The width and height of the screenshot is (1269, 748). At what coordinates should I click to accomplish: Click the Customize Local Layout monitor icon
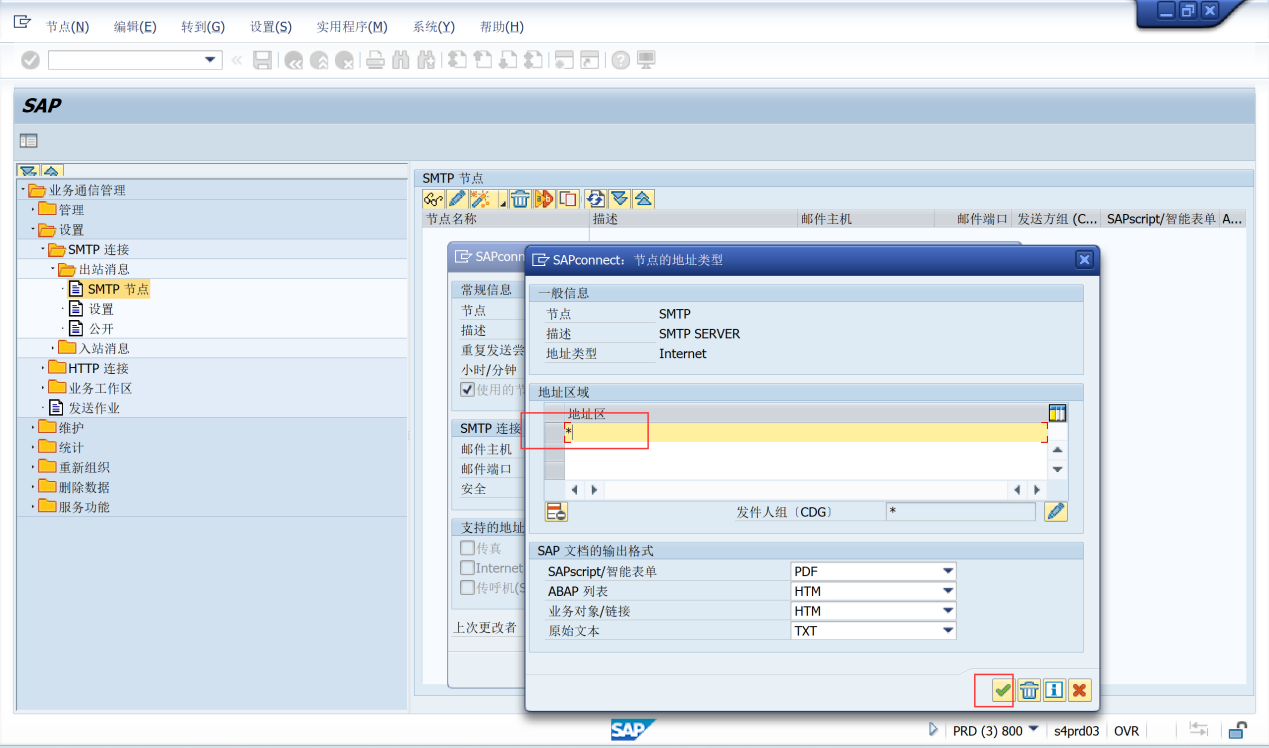pyautogui.click(x=646, y=60)
